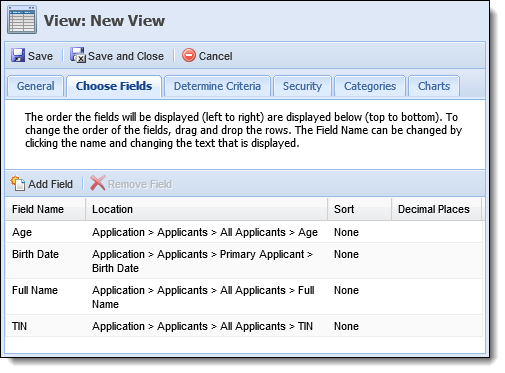Click the Field Name column header

point(45,209)
